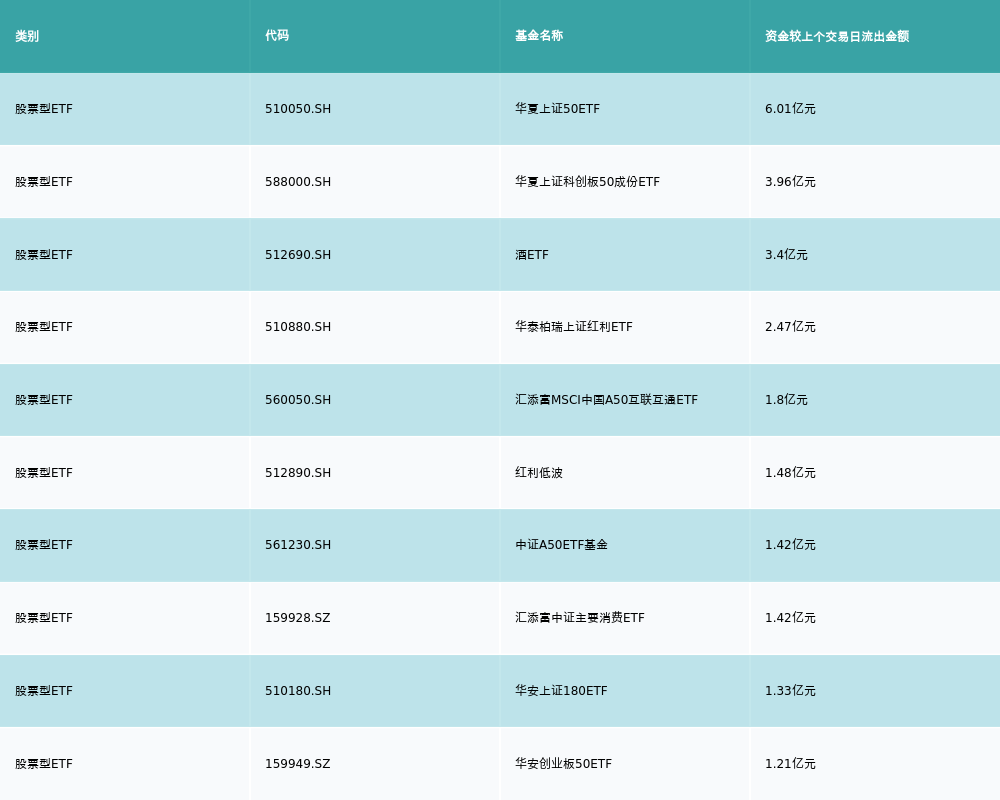Select fund name 华夏上证50ETF
Image resolution: width=1000 pixels, height=800 pixels.
[x=557, y=109]
